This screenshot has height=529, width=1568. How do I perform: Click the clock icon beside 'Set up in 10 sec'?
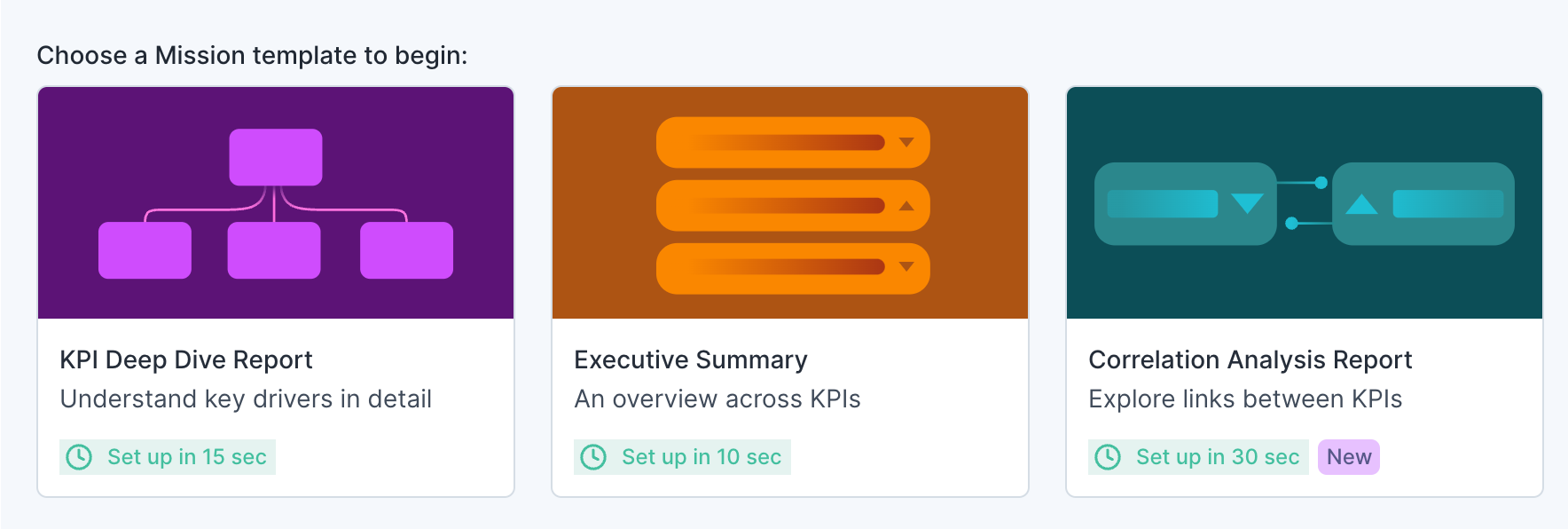593,457
